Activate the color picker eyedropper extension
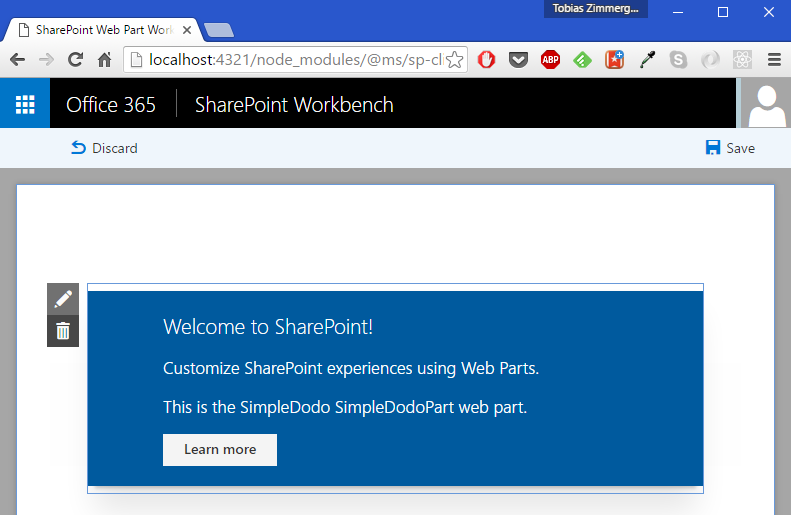This screenshot has height=515, width=791. tap(647, 60)
